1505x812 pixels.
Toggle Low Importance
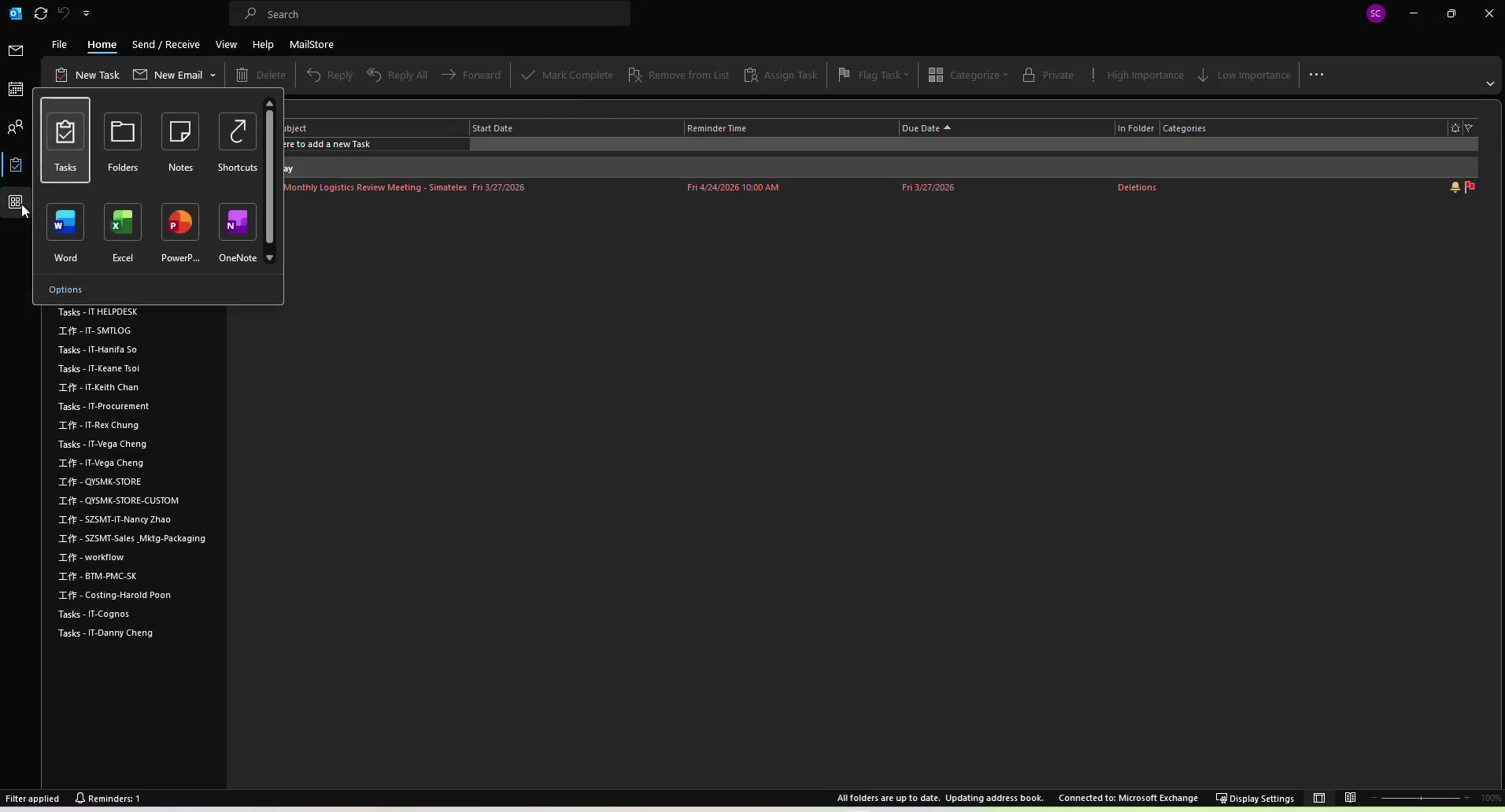point(1244,75)
